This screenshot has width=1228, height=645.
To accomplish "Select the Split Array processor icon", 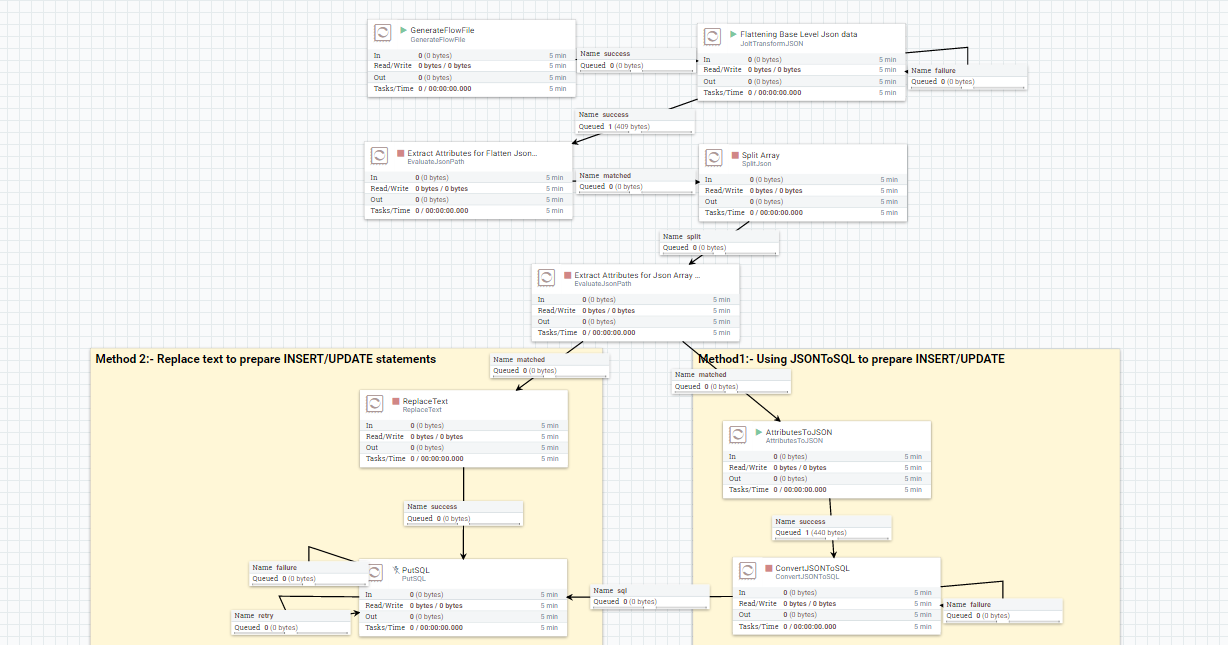I will tap(713, 157).
